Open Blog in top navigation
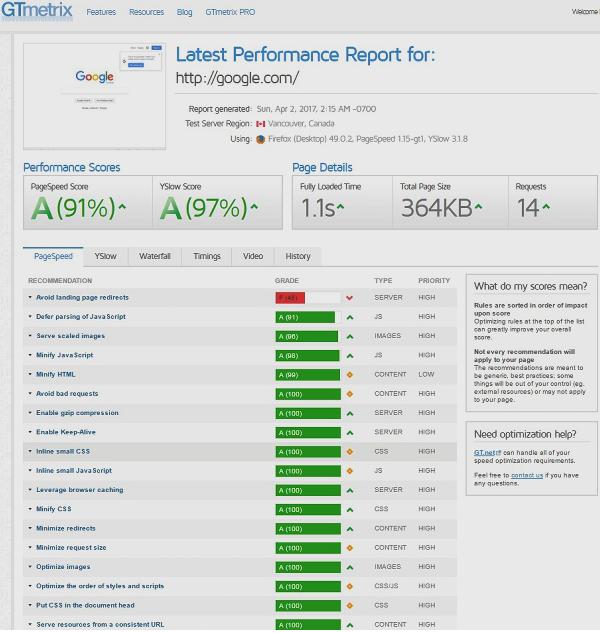Image resolution: width=600 pixels, height=633 pixels. click(185, 12)
